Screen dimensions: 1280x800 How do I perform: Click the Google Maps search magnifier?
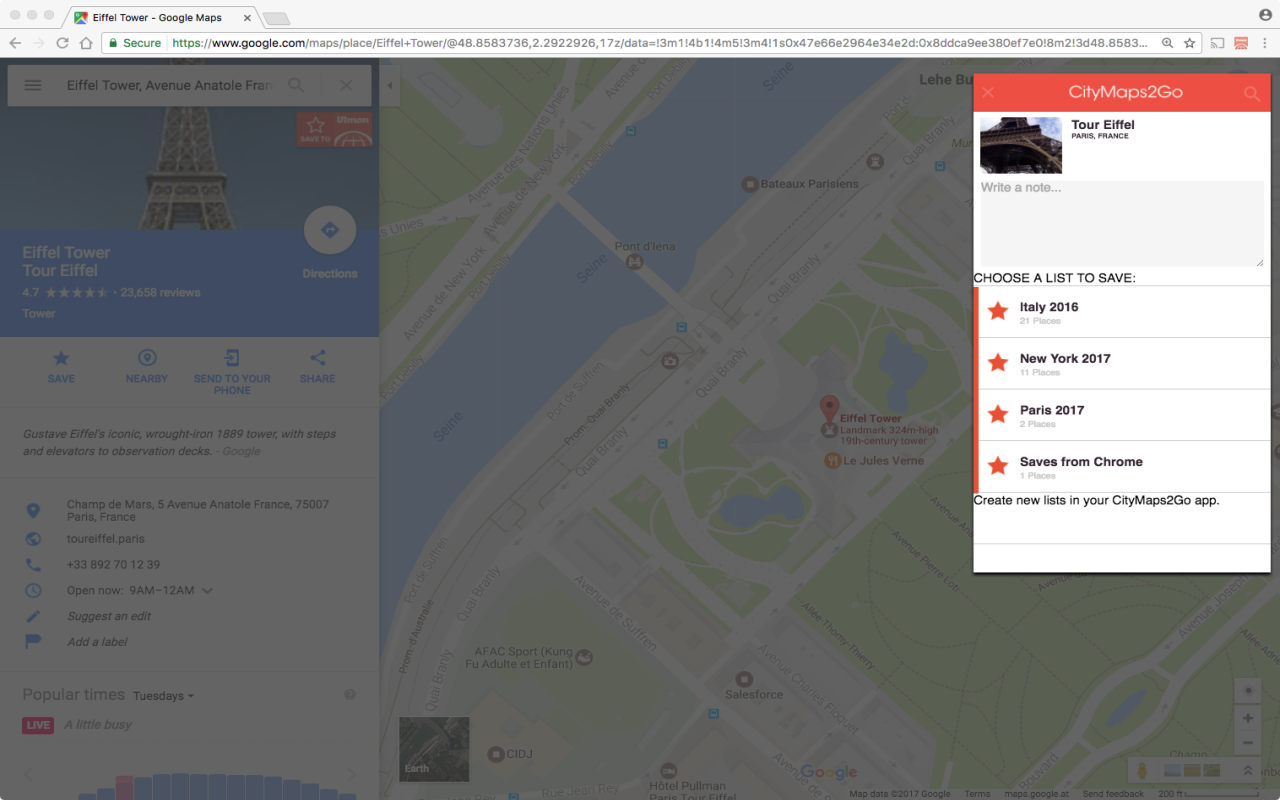coord(297,86)
